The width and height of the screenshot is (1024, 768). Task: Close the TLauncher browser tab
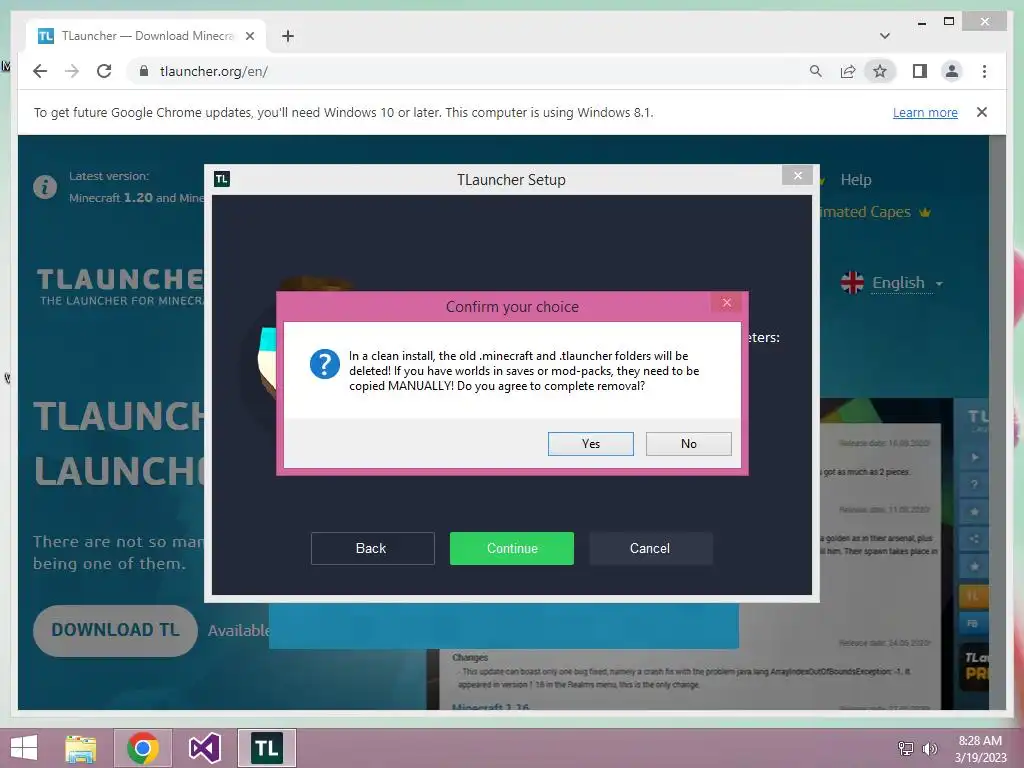(249, 36)
